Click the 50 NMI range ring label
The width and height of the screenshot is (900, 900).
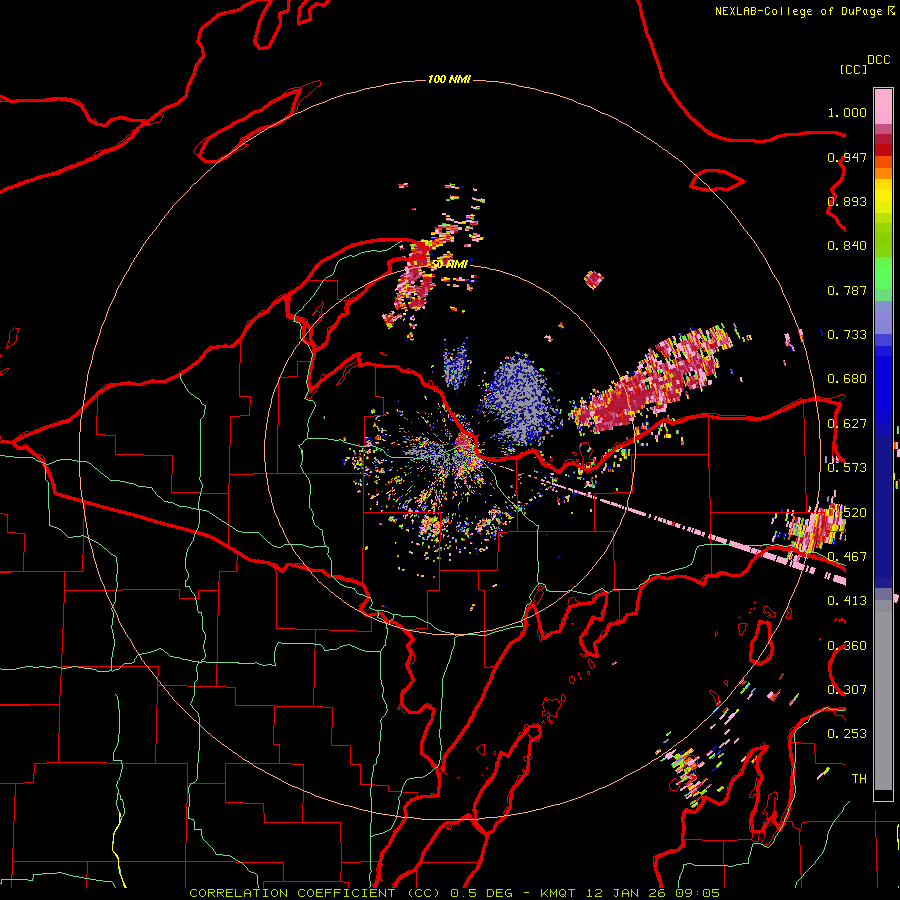point(449,264)
